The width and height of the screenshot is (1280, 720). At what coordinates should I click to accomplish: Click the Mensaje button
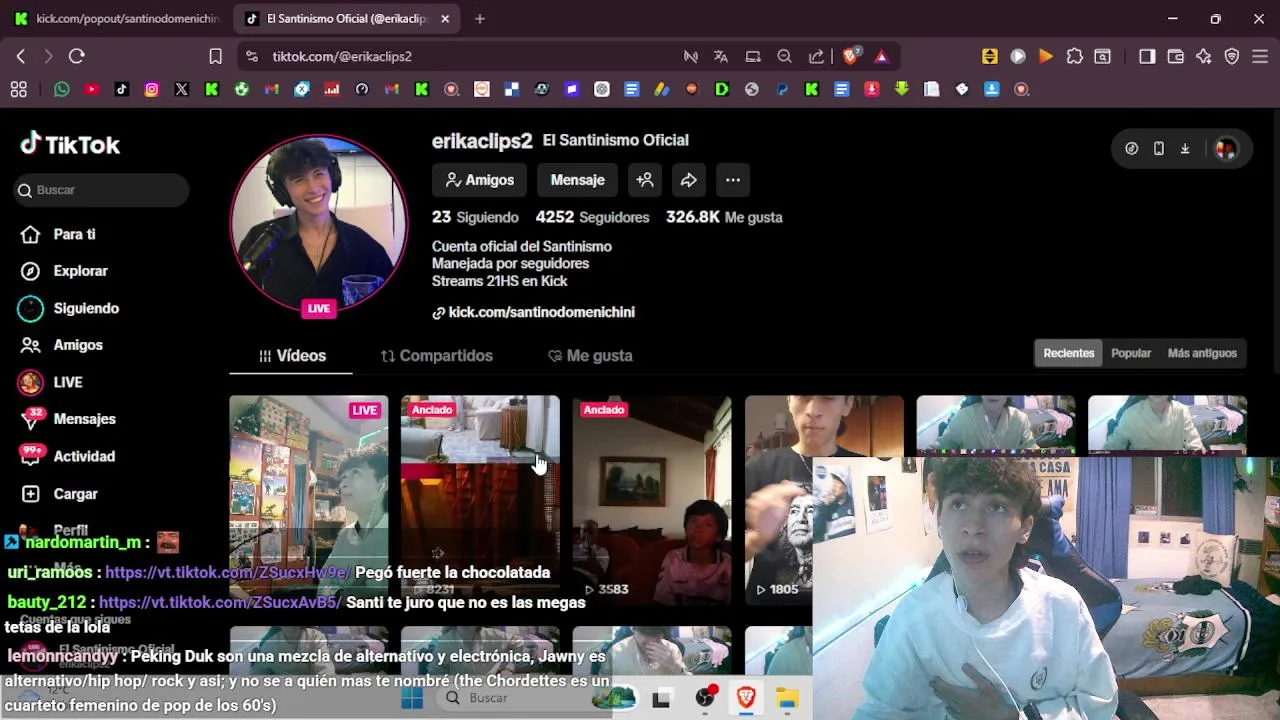coord(577,180)
